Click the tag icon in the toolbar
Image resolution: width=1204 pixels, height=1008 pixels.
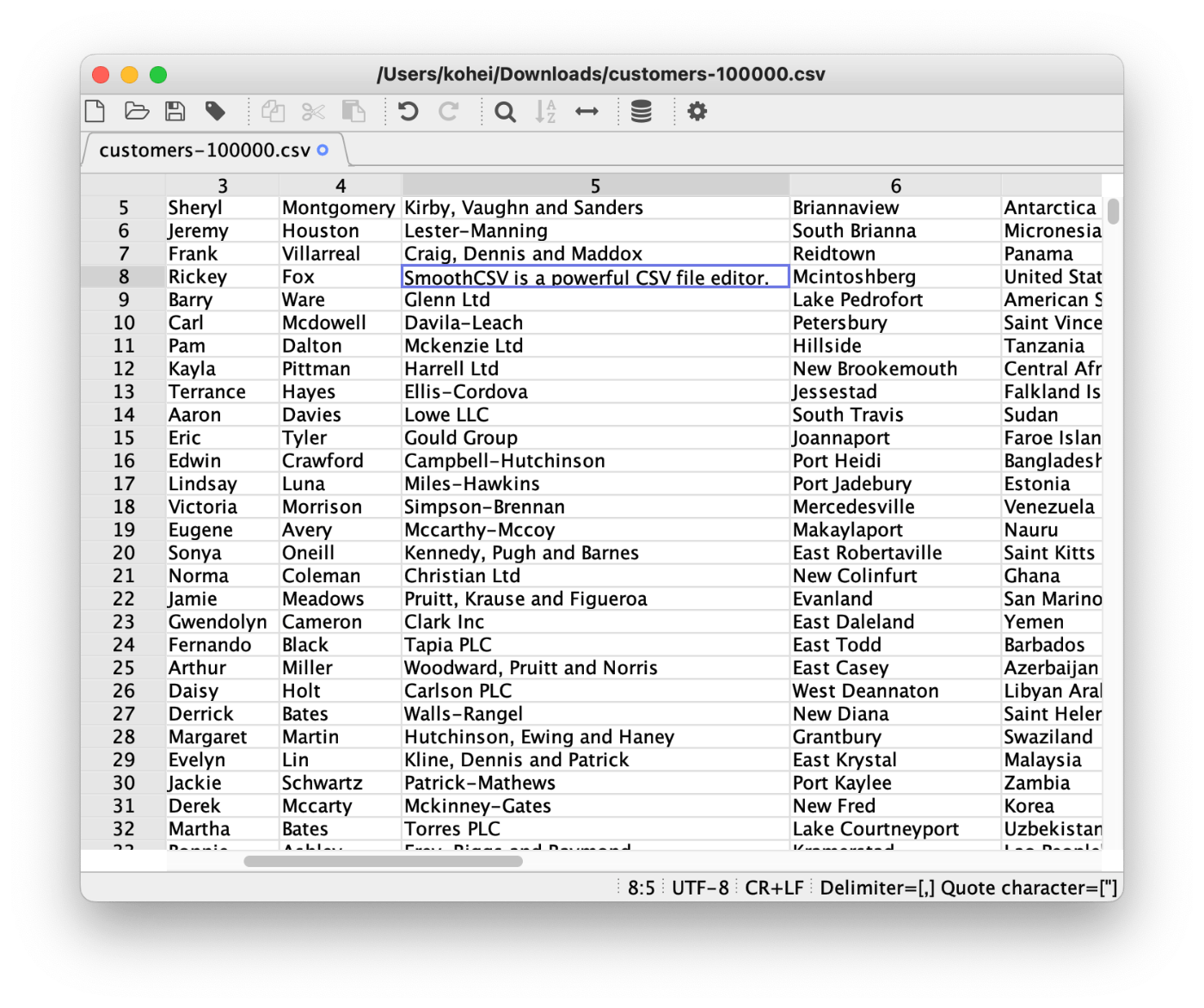[x=215, y=111]
